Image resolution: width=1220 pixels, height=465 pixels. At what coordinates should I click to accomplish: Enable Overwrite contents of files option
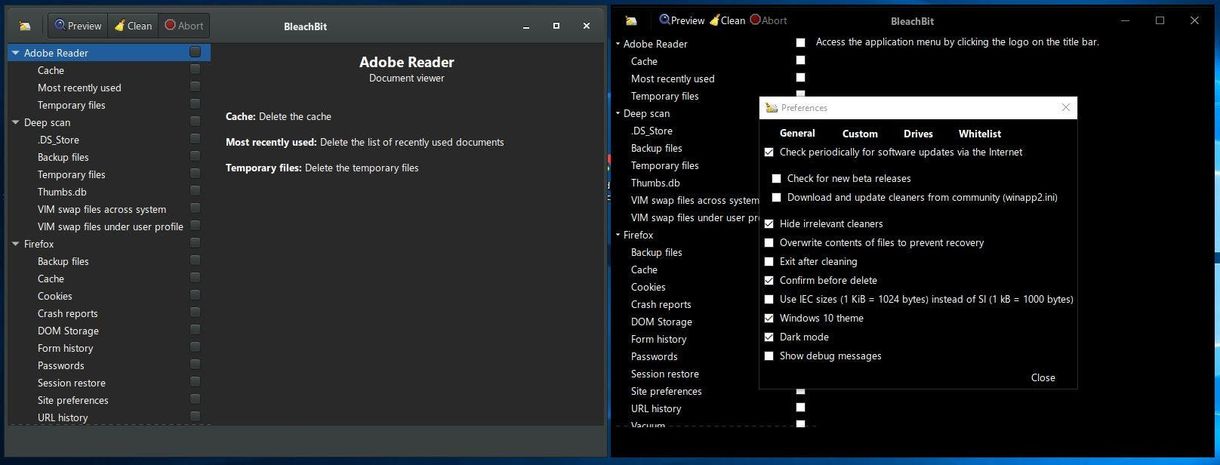pyautogui.click(x=769, y=243)
